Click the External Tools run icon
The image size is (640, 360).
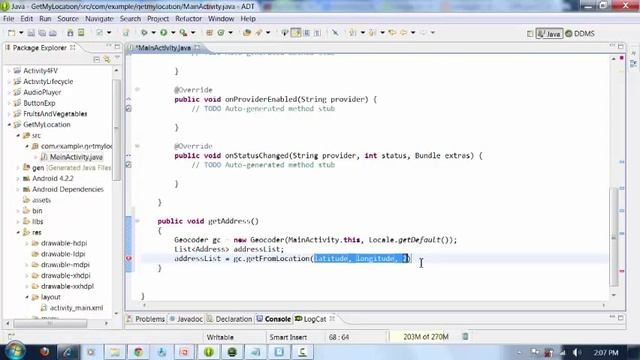[x=183, y=33]
